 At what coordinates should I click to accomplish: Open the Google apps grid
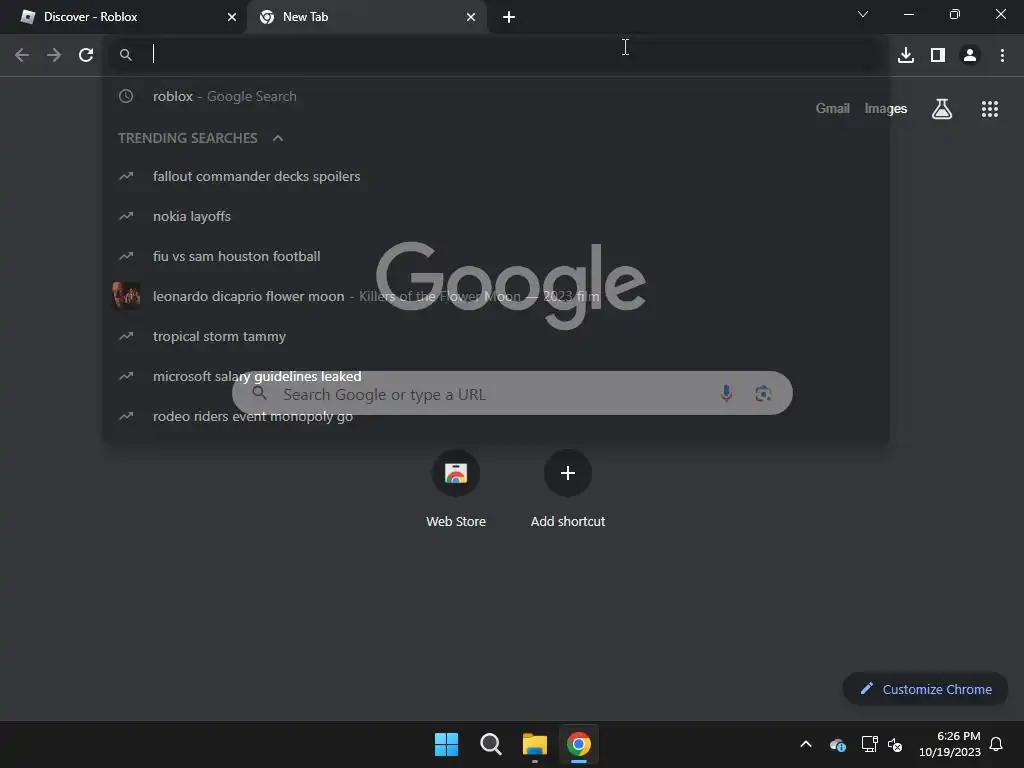pyautogui.click(x=989, y=109)
